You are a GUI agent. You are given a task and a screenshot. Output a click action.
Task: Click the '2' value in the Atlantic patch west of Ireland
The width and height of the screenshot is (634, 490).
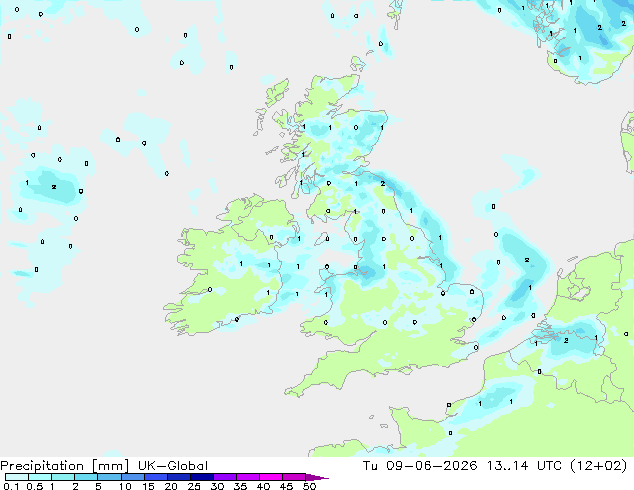[54, 187]
